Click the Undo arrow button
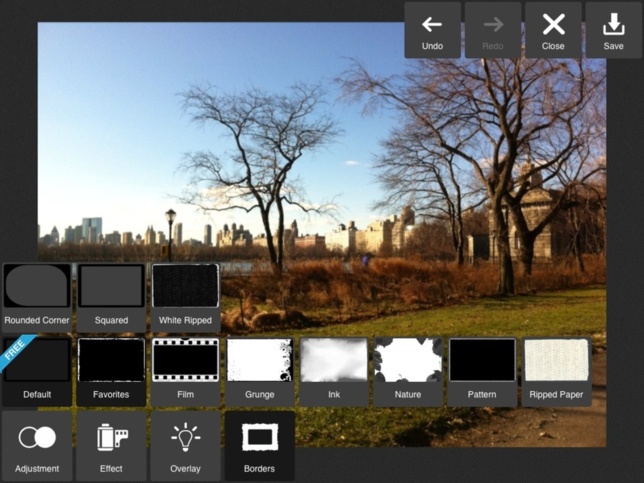This screenshot has width=644, height=483. pyautogui.click(x=432, y=30)
